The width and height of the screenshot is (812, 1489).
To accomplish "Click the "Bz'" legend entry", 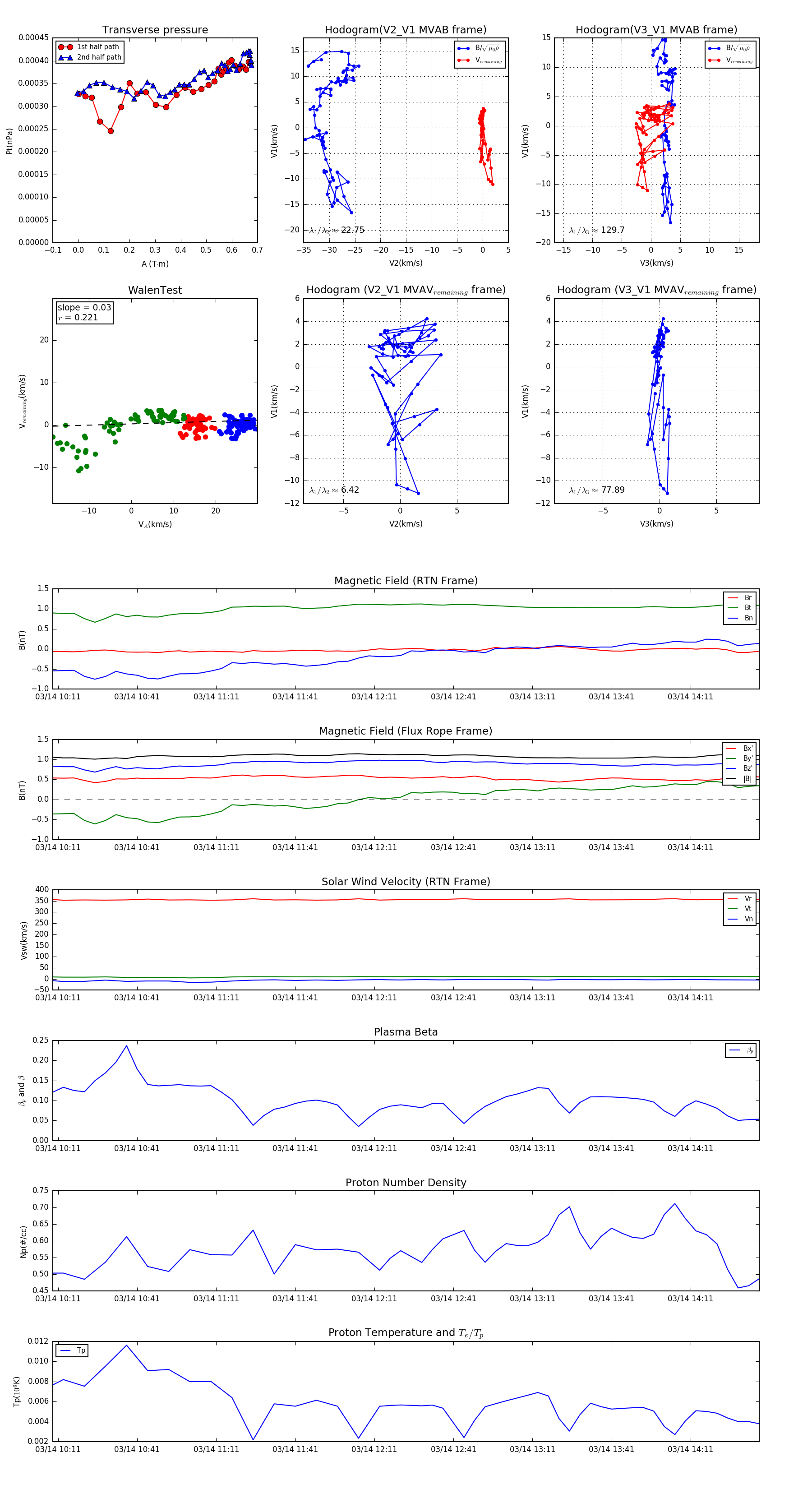I will 740,769.
